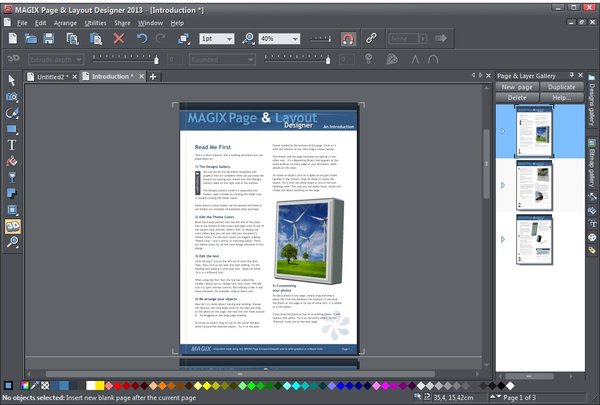Click the red Delete X icon

click(119, 38)
